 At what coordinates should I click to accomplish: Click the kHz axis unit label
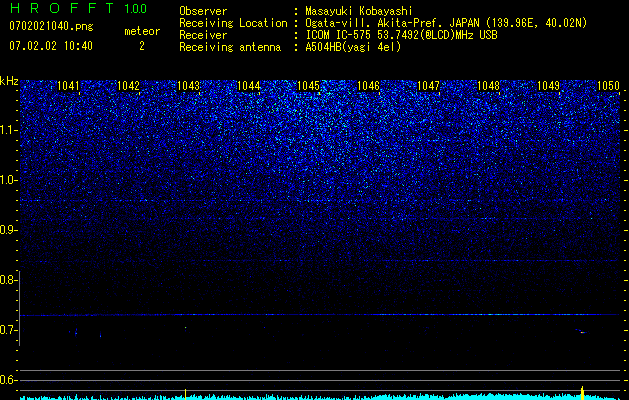[x=9, y=81]
